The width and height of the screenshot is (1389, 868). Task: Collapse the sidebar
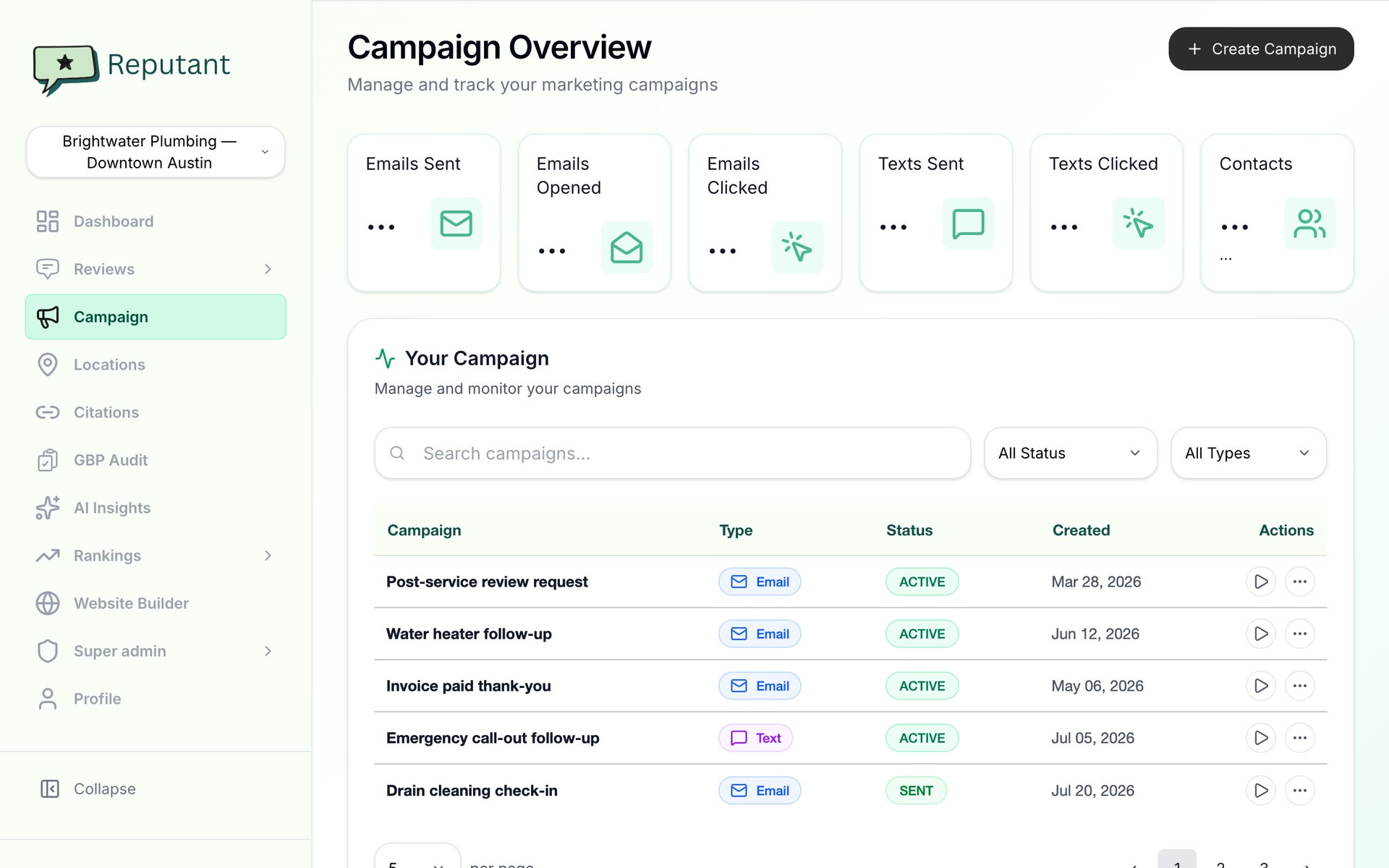pos(88,788)
